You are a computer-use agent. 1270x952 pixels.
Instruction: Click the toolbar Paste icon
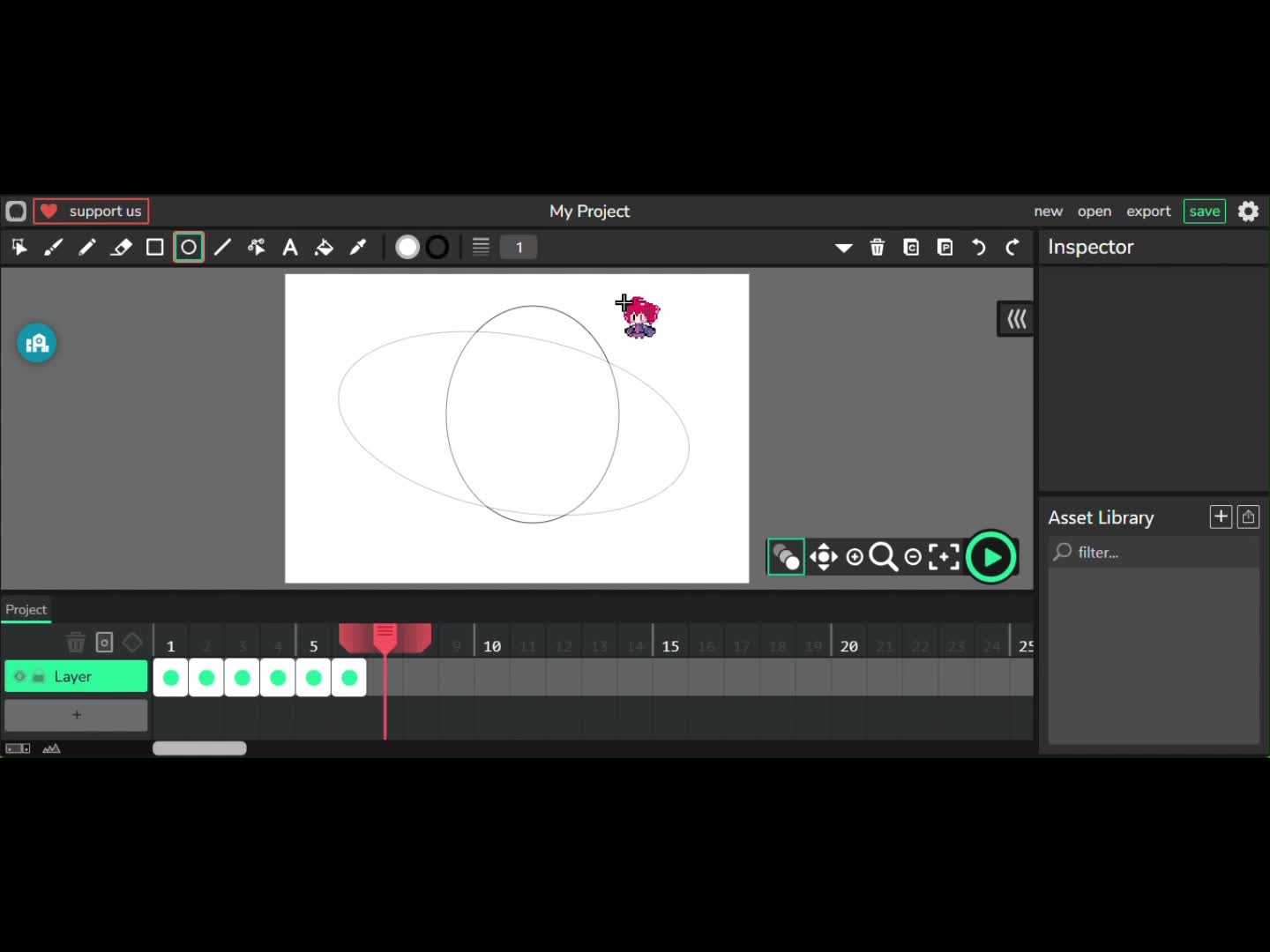tap(945, 248)
